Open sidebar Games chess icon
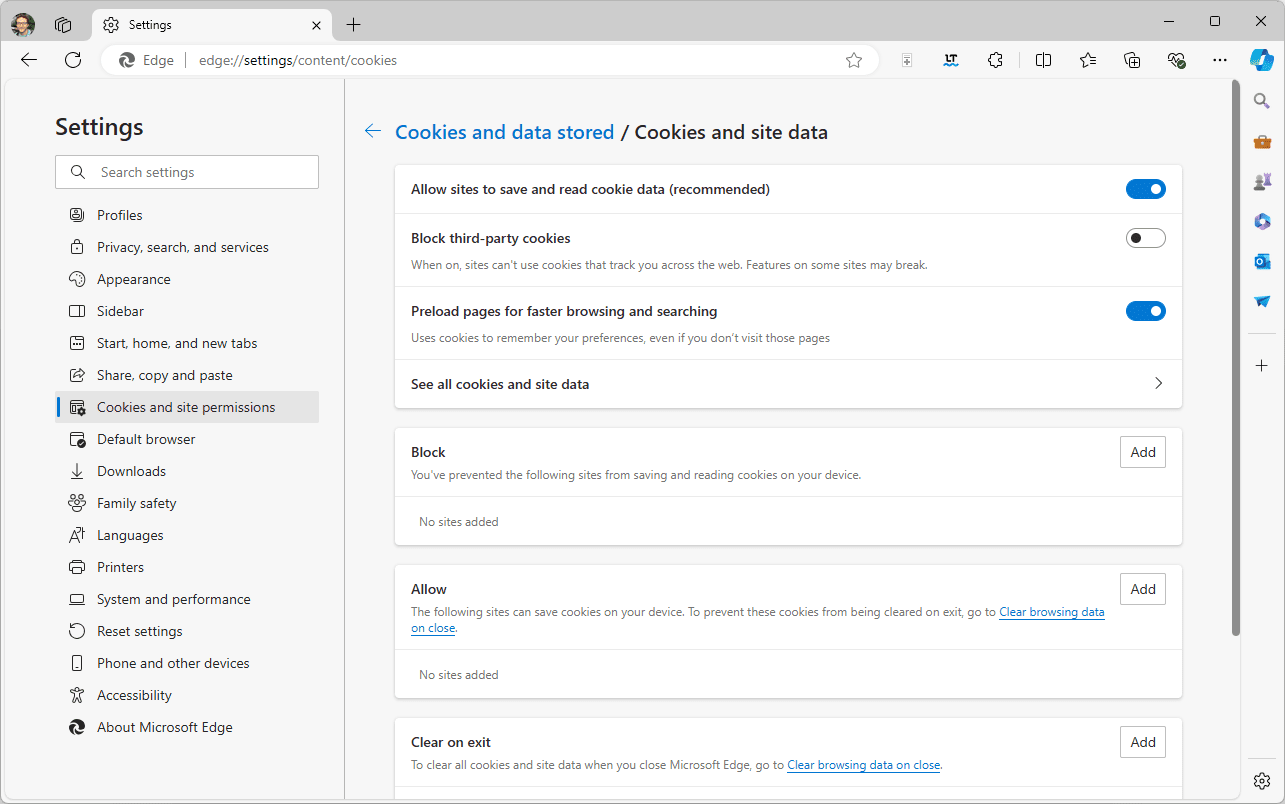Image resolution: width=1285 pixels, height=804 pixels. pyautogui.click(x=1262, y=181)
